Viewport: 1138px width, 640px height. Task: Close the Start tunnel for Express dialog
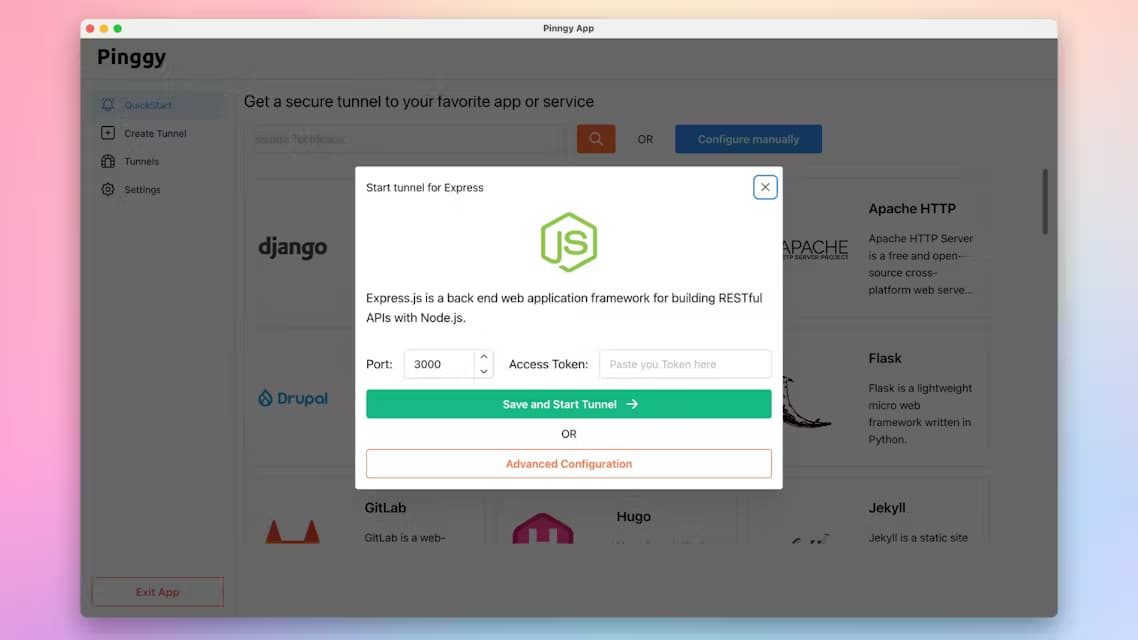click(765, 187)
